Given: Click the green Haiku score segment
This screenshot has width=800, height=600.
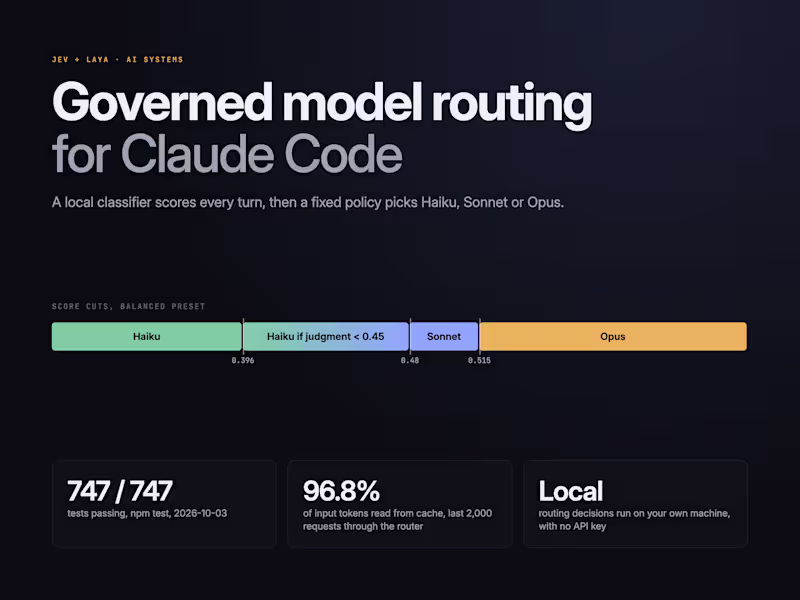Looking at the screenshot, I should 147,336.
